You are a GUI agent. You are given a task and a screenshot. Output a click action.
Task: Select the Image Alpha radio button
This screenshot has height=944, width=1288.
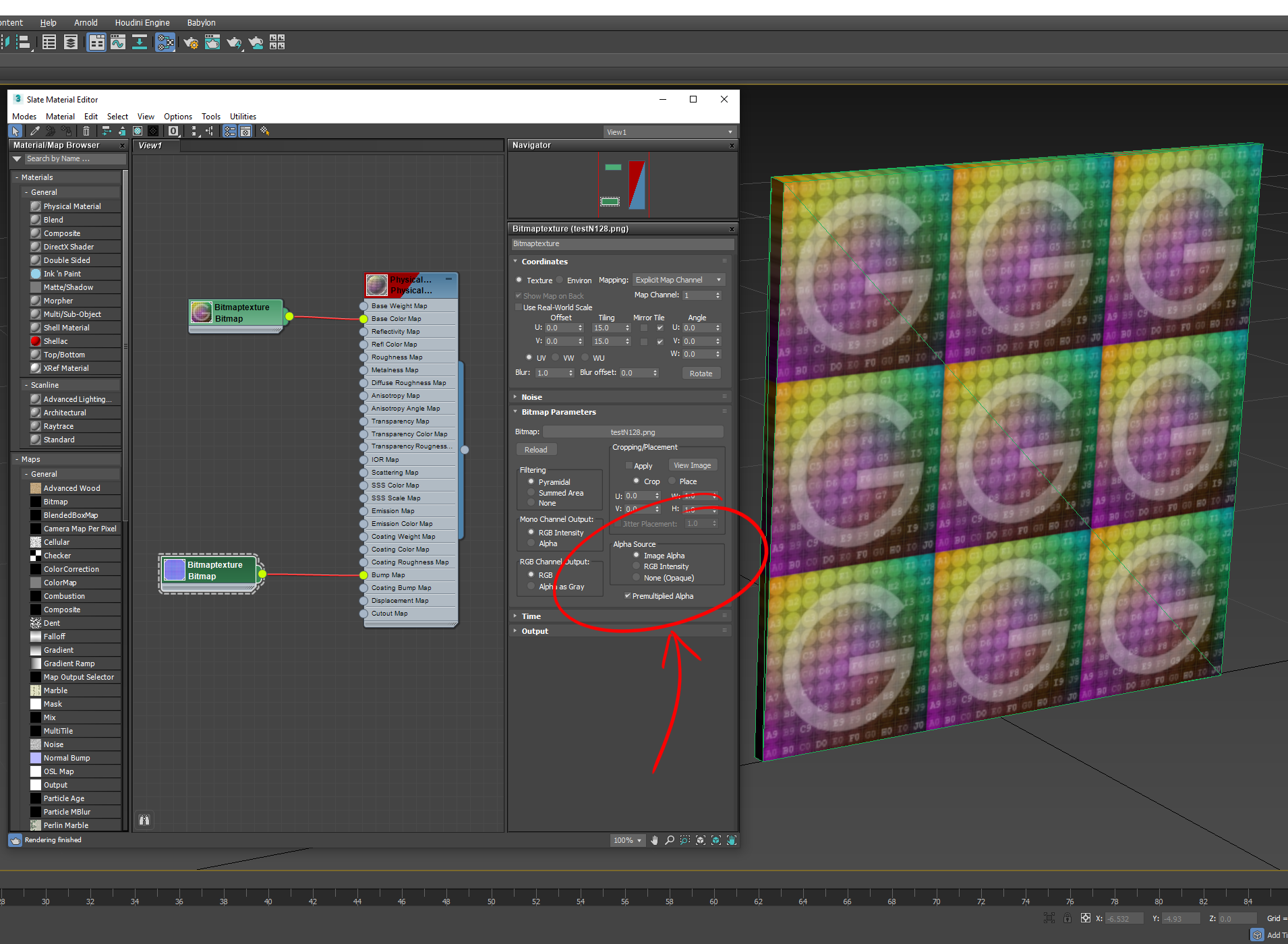point(636,554)
